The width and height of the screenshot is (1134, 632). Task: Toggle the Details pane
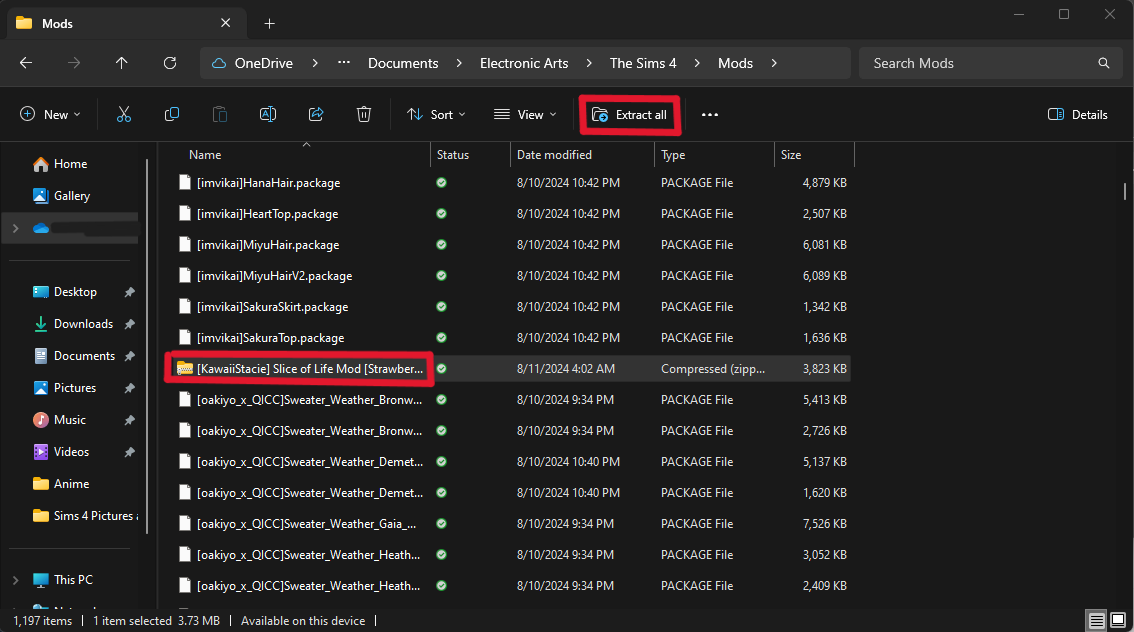1077,115
